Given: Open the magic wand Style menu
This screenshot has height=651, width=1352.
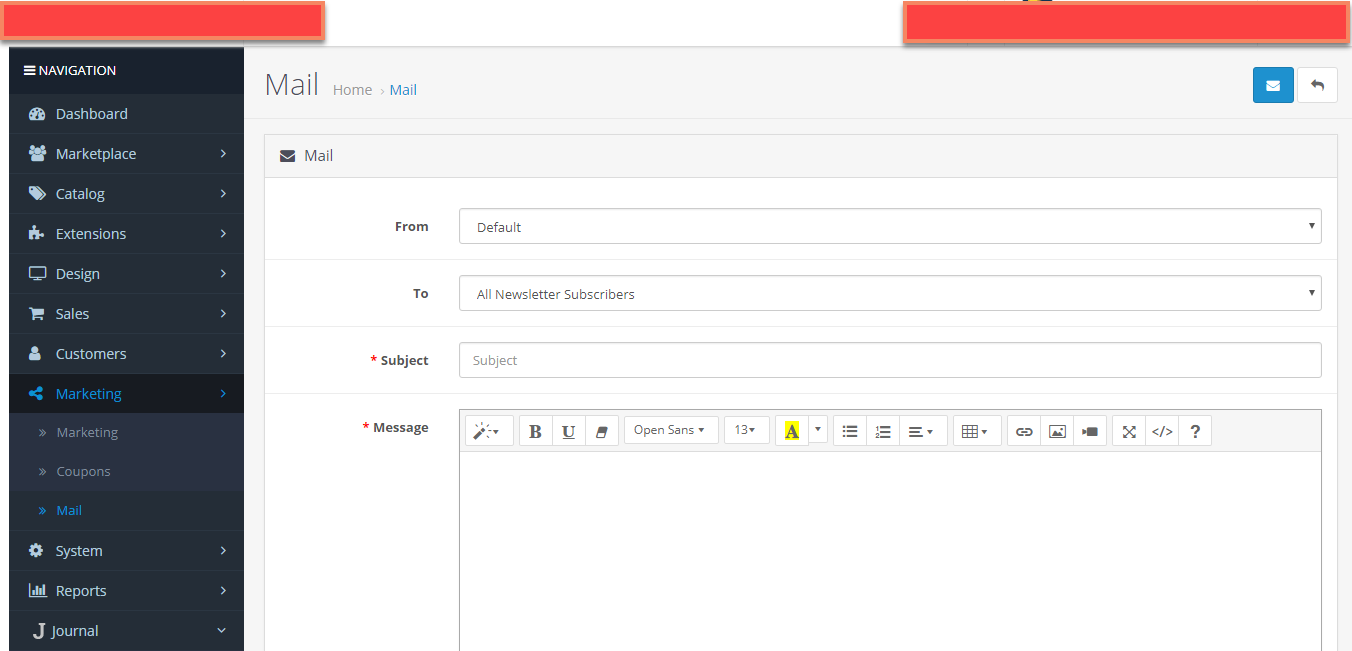Looking at the screenshot, I should point(489,431).
